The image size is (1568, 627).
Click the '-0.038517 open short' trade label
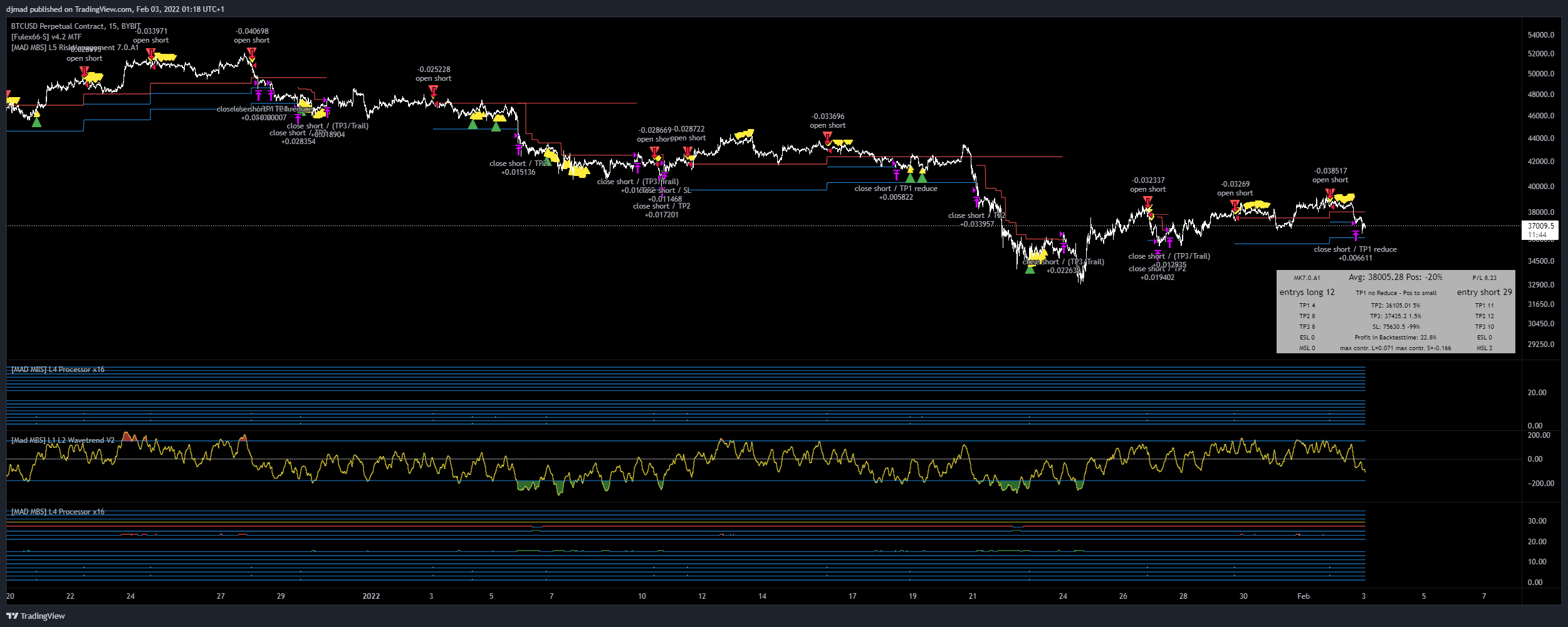tap(1330, 175)
